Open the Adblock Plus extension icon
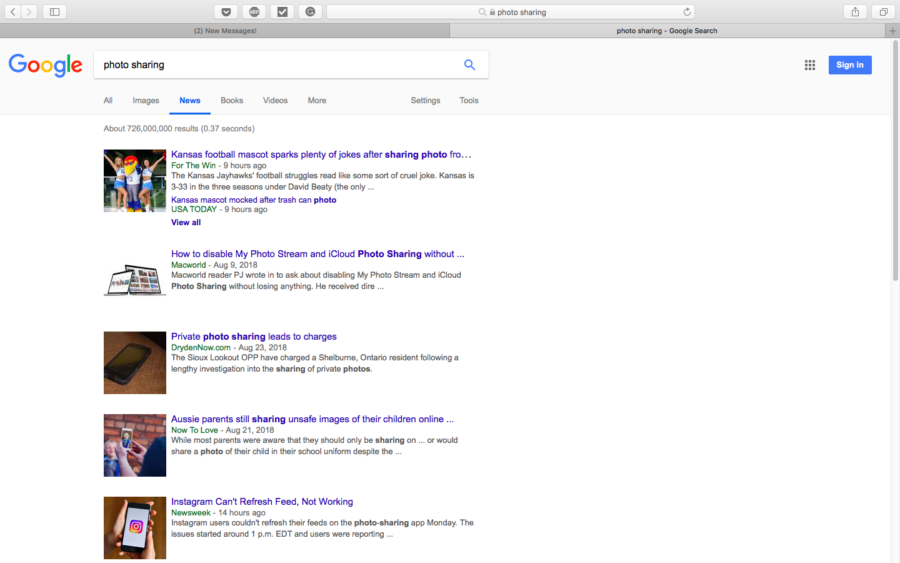Viewport: 900px width, 563px height. pos(254,11)
